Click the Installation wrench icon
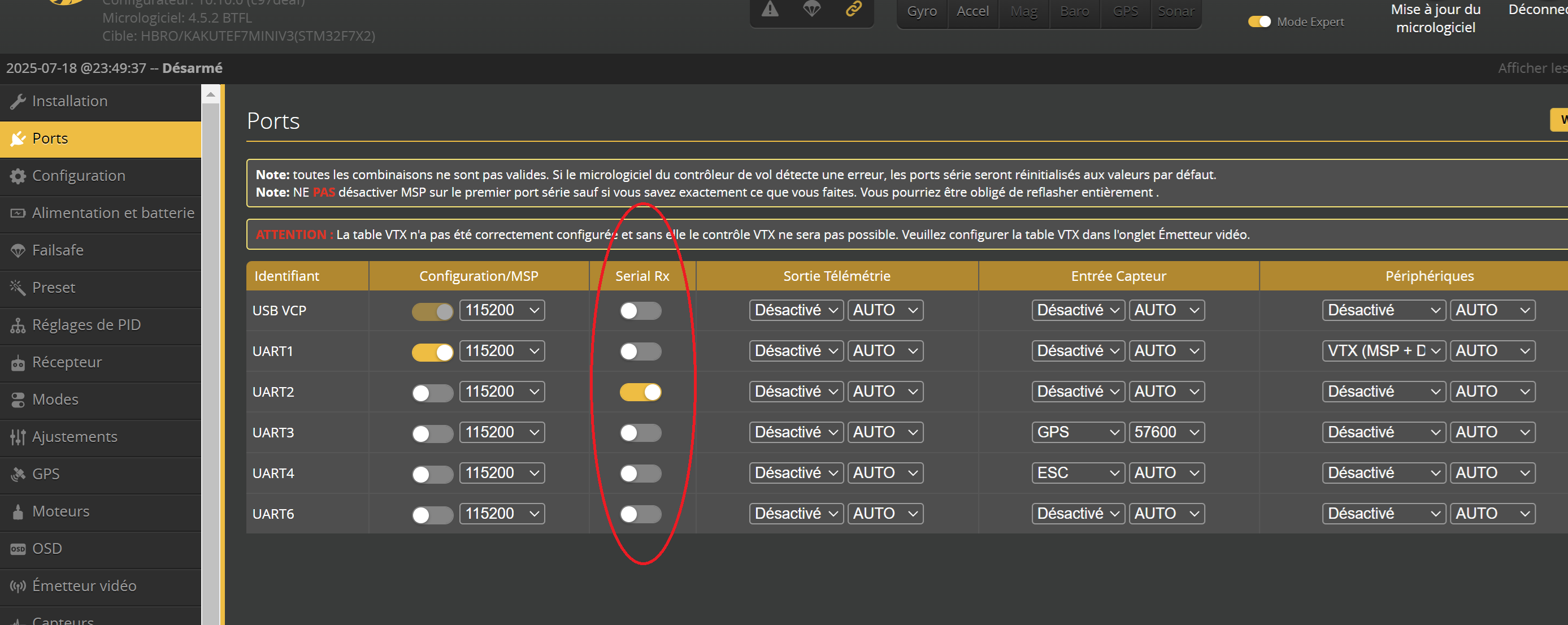1568x625 pixels. (18, 102)
